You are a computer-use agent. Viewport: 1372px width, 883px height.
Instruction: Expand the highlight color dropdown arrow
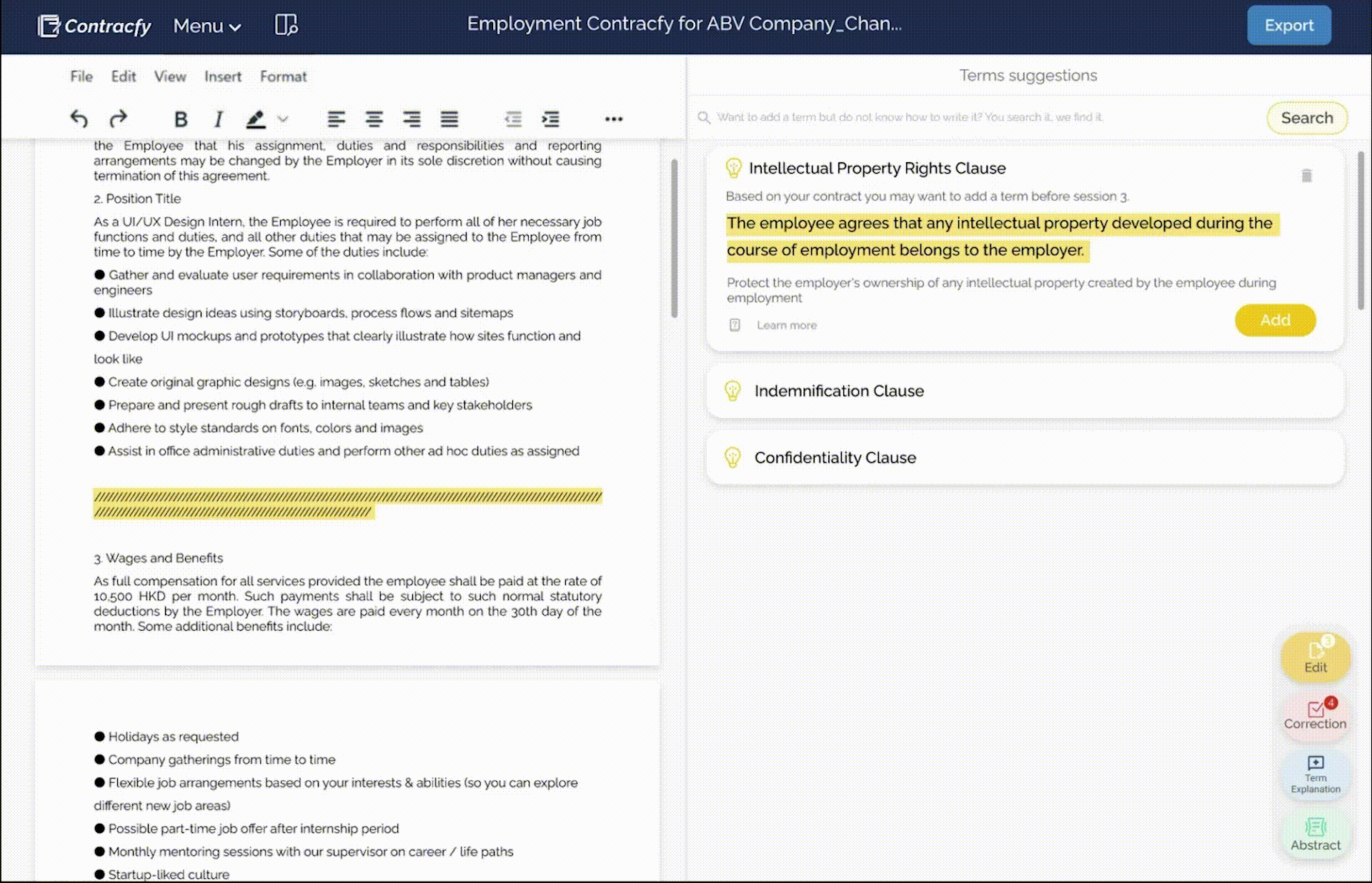coord(283,119)
